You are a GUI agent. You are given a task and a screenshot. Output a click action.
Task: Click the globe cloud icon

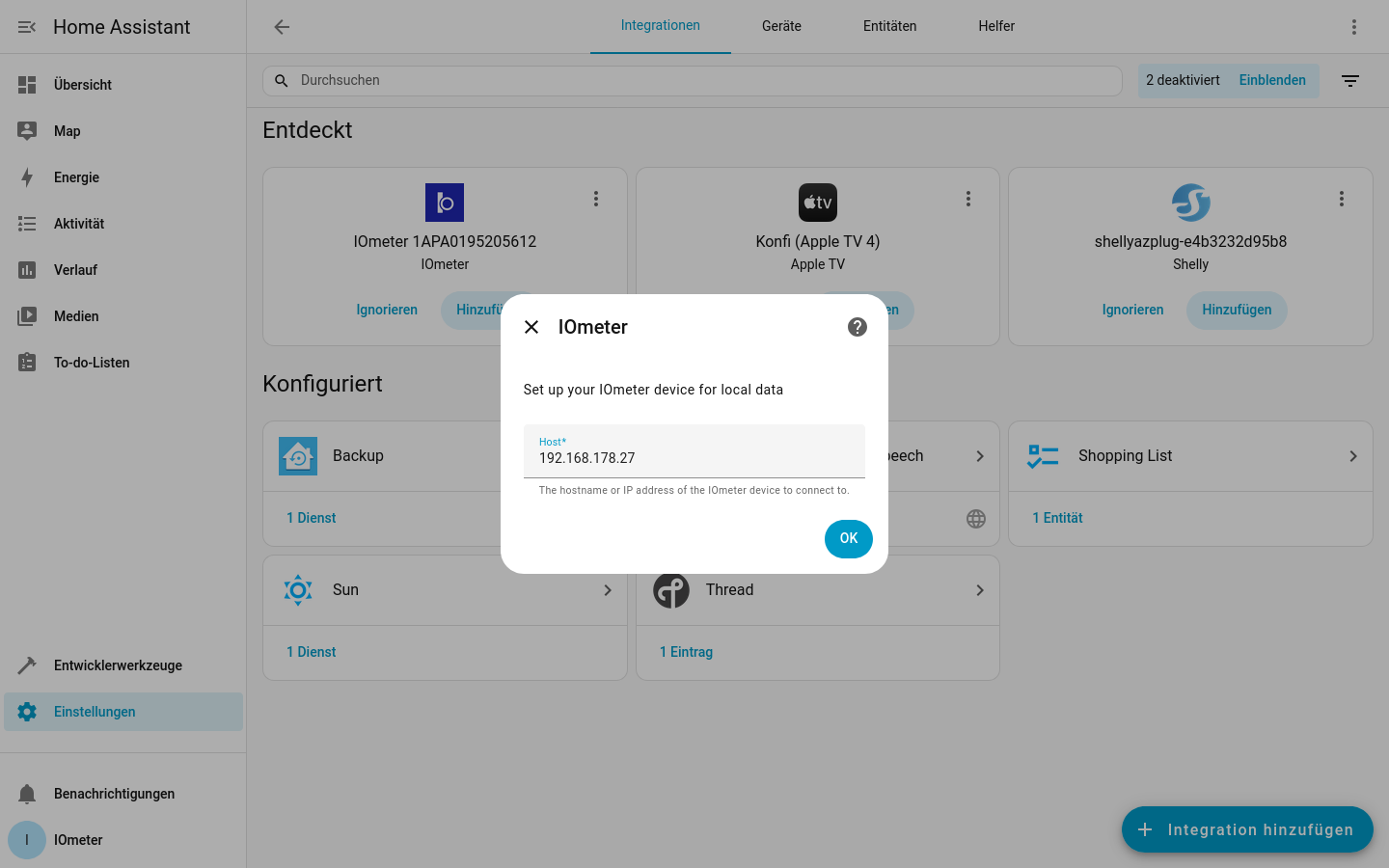tap(976, 519)
